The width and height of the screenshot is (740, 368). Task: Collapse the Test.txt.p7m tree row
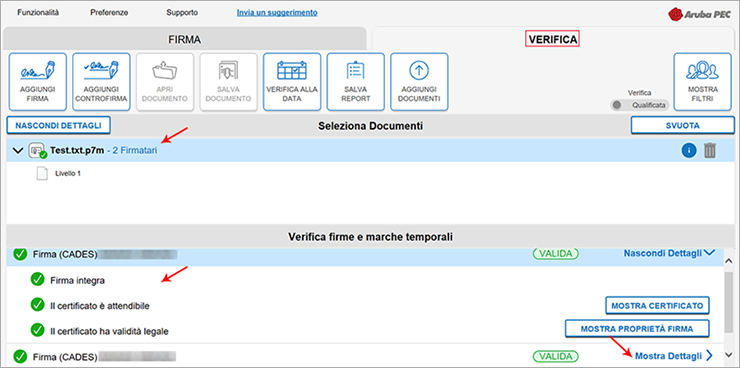(x=18, y=151)
